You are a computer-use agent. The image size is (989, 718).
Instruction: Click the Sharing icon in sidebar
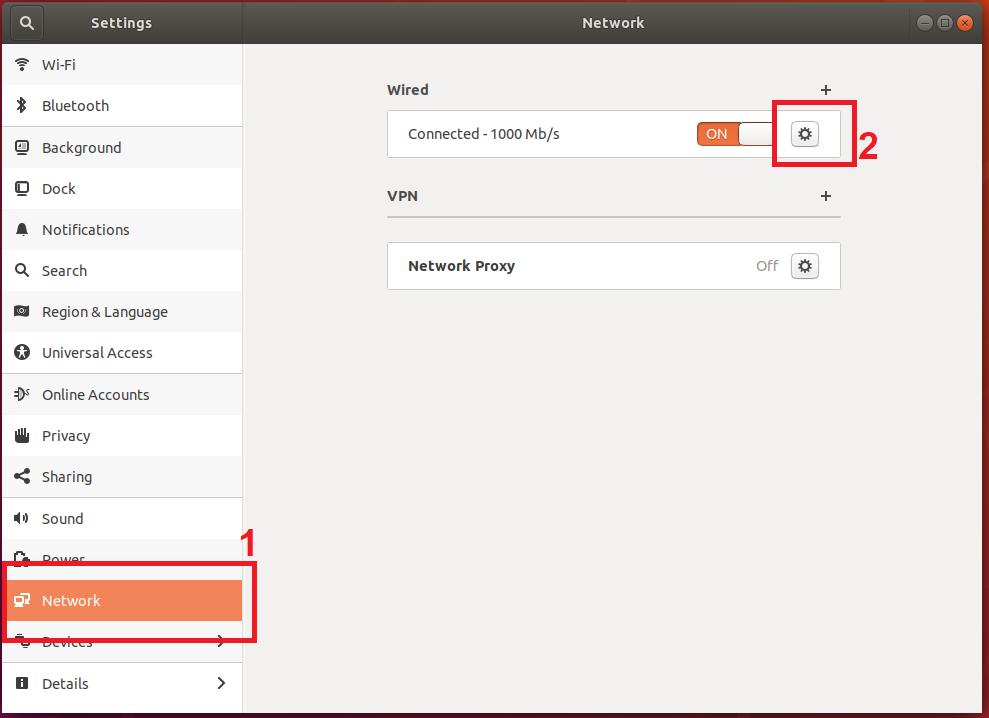22,477
